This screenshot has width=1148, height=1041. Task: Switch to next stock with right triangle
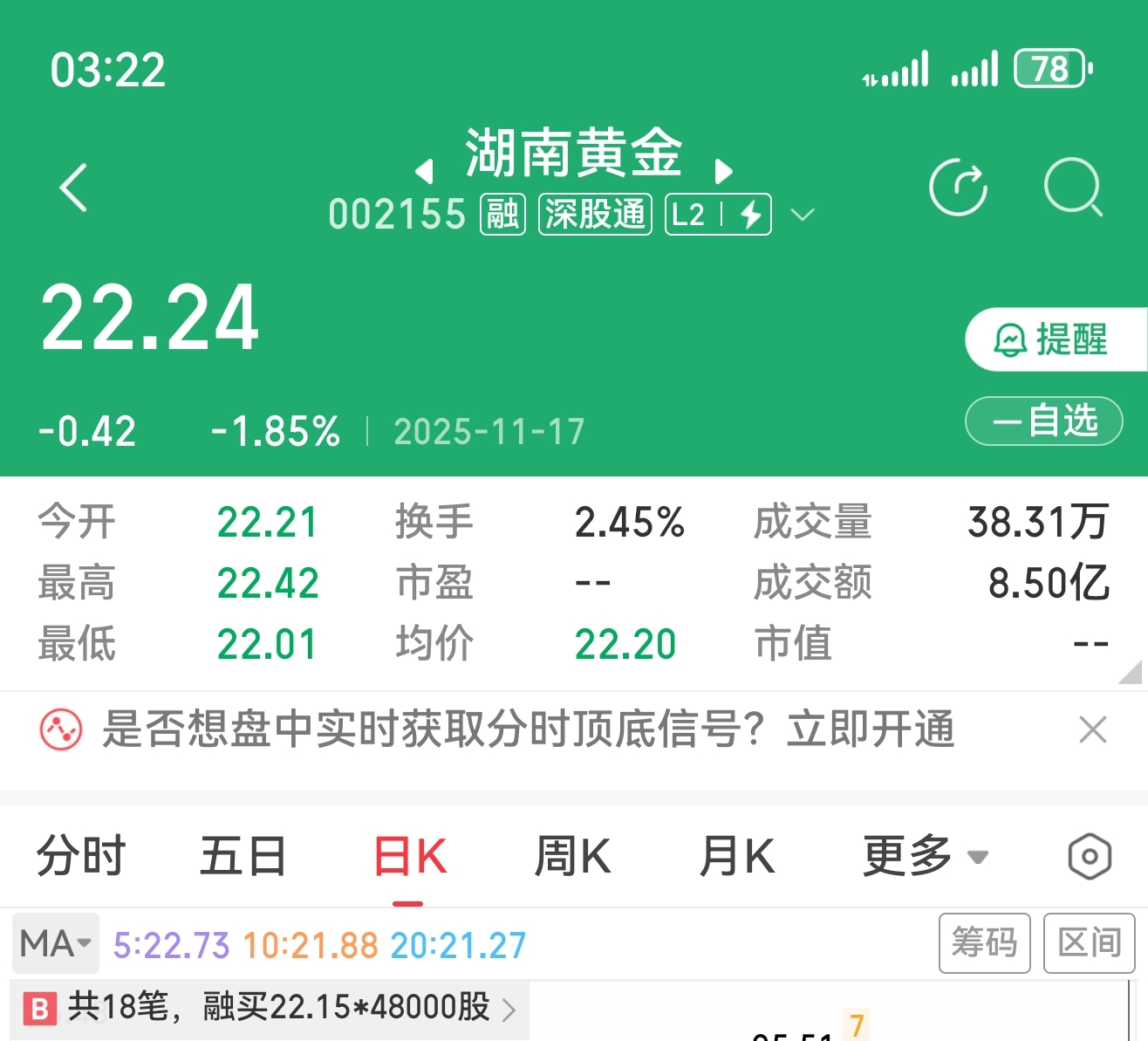tap(723, 171)
